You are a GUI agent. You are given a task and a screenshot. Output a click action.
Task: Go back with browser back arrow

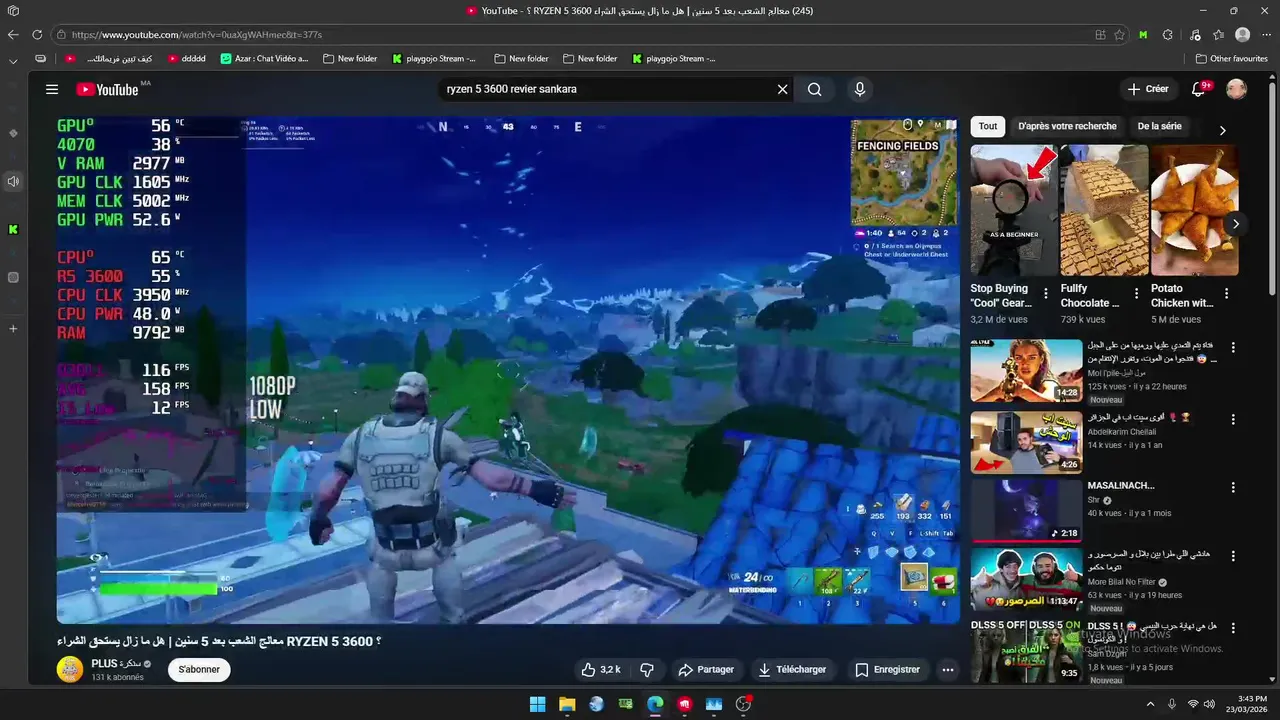click(x=13, y=34)
